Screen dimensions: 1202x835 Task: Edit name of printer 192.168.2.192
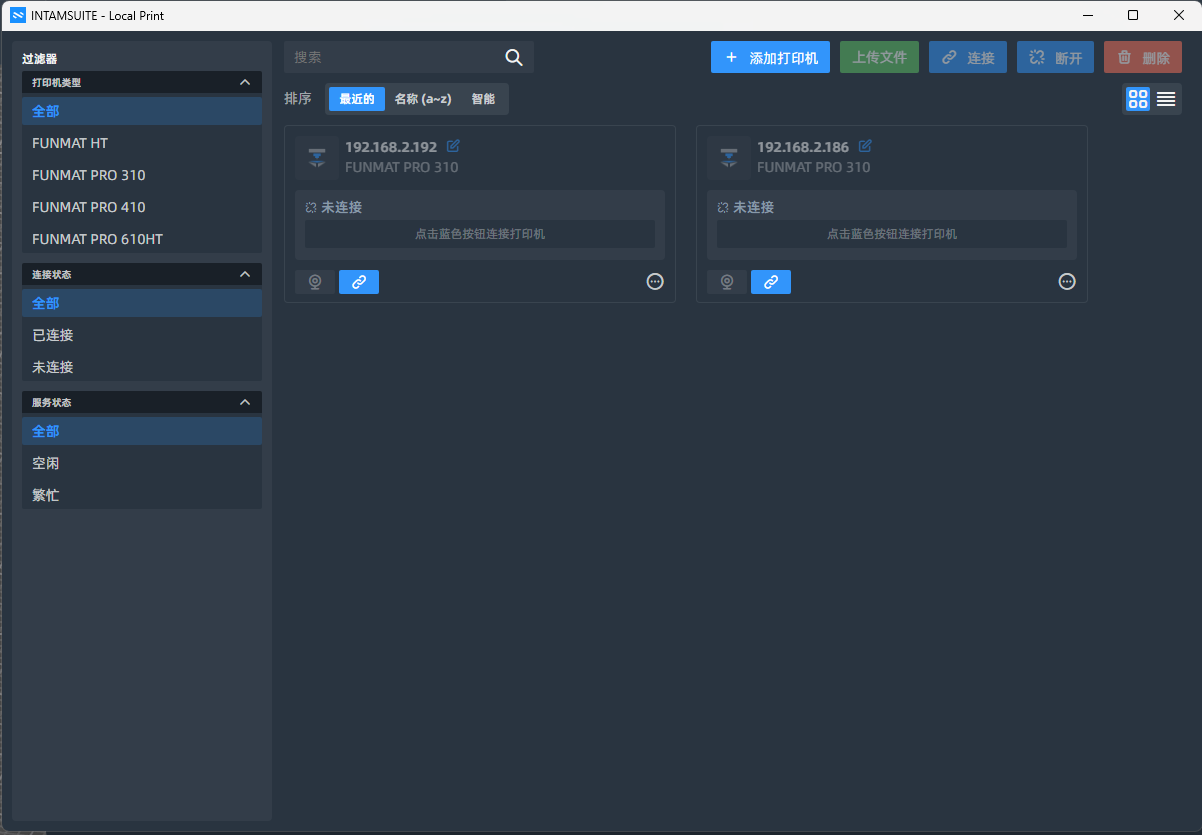coord(453,146)
